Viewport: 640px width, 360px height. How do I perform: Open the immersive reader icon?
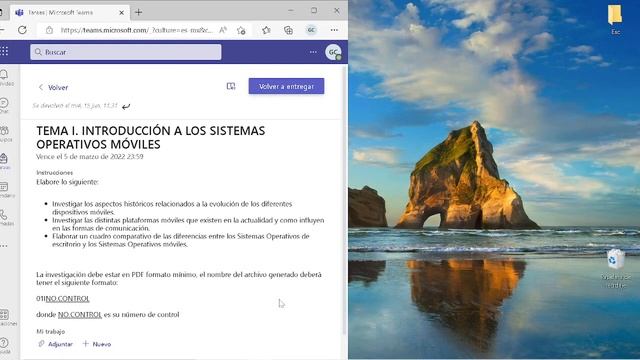(231, 86)
